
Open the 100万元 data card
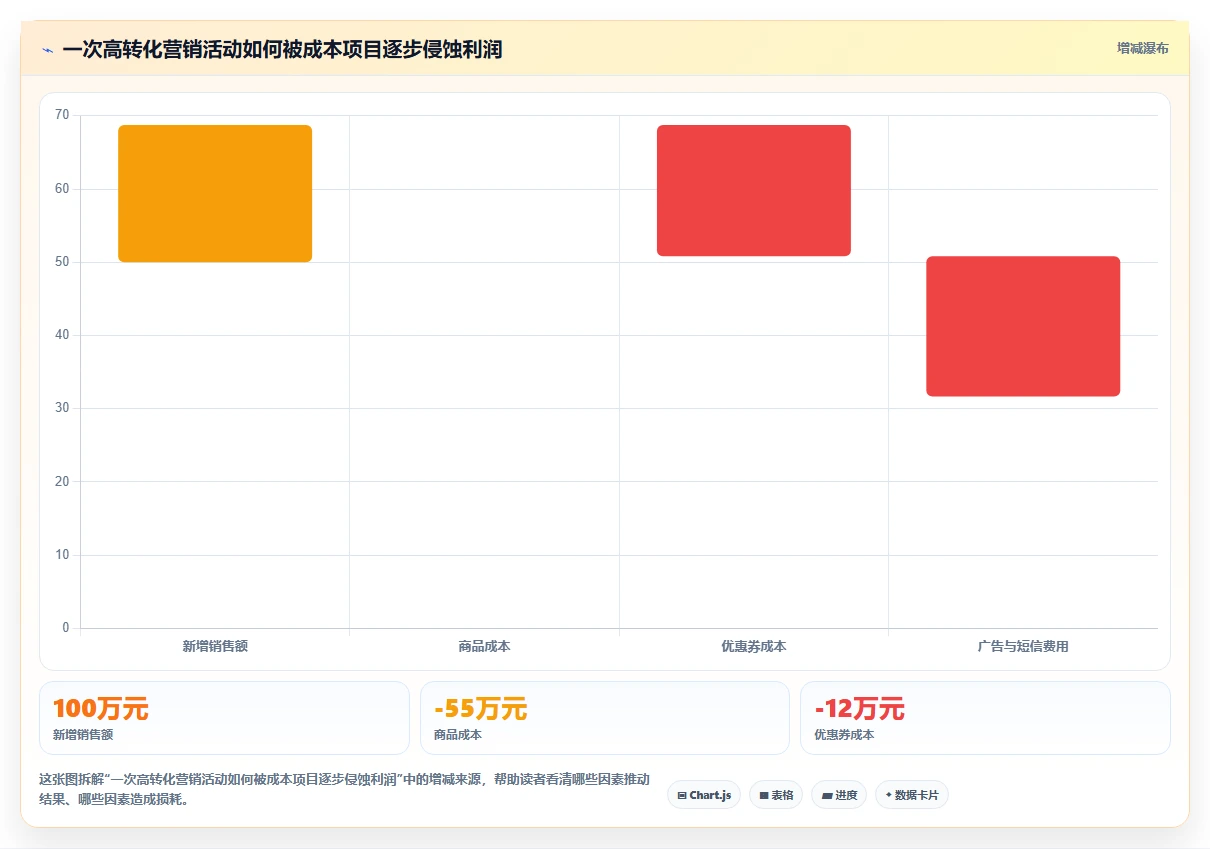(224, 718)
